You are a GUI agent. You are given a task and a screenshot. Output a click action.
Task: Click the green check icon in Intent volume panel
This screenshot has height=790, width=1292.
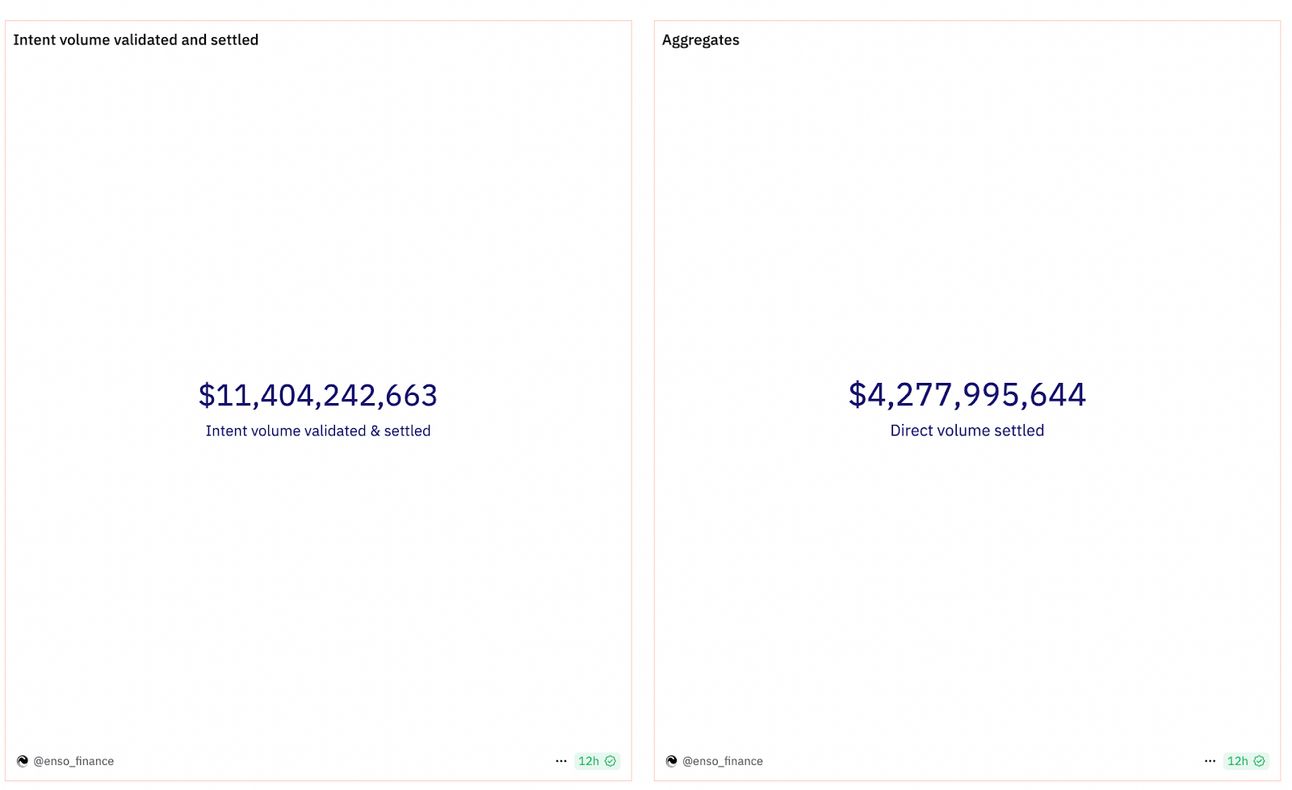coord(610,761)
